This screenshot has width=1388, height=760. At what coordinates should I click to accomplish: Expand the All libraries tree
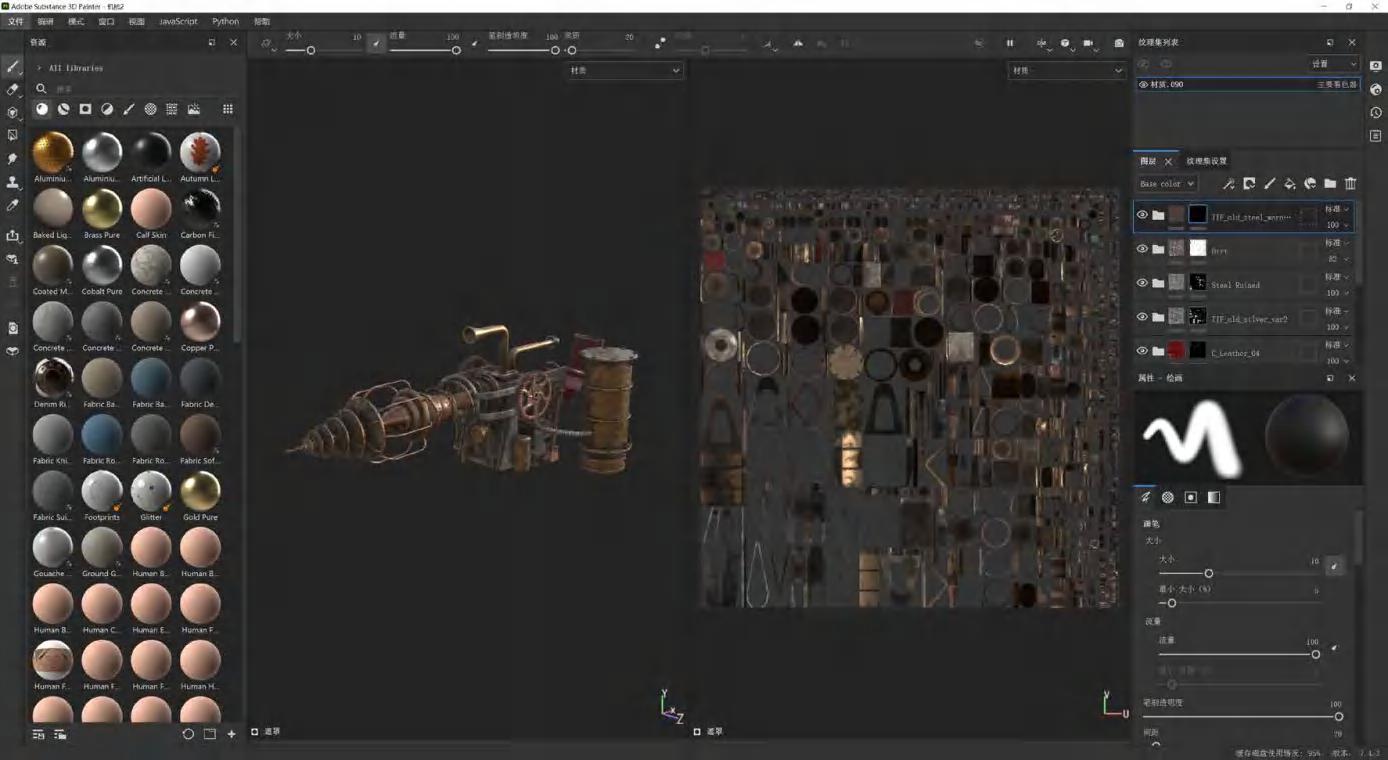pos(39,68)
